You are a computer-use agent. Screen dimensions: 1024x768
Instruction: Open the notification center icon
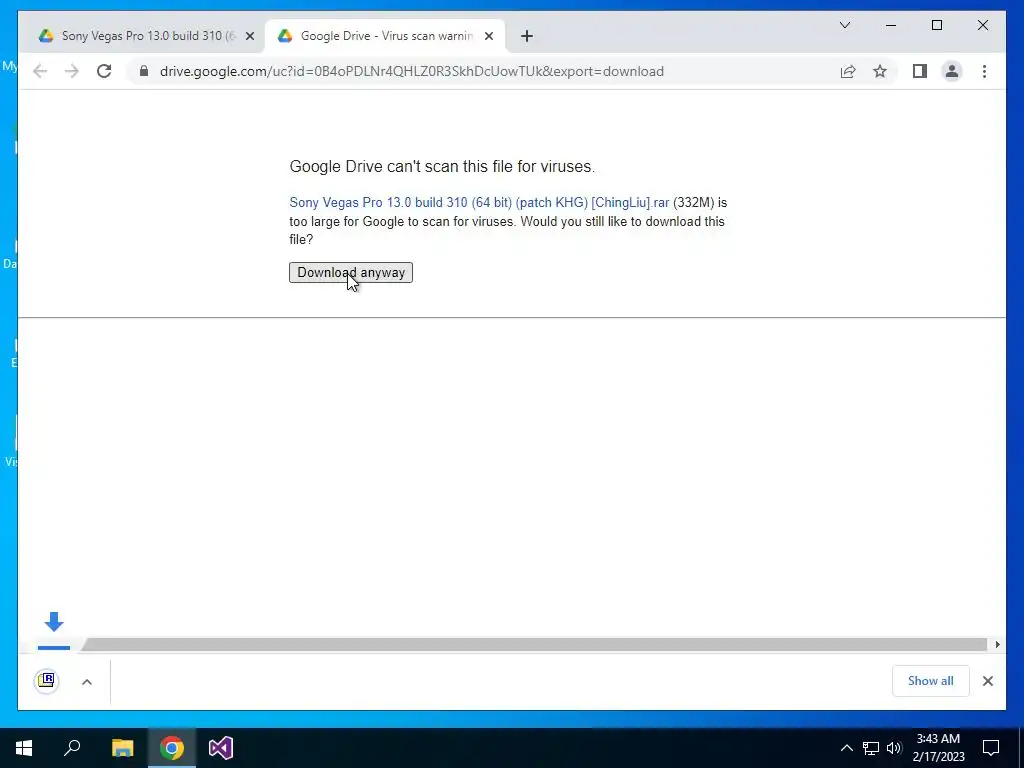[991, 748]
